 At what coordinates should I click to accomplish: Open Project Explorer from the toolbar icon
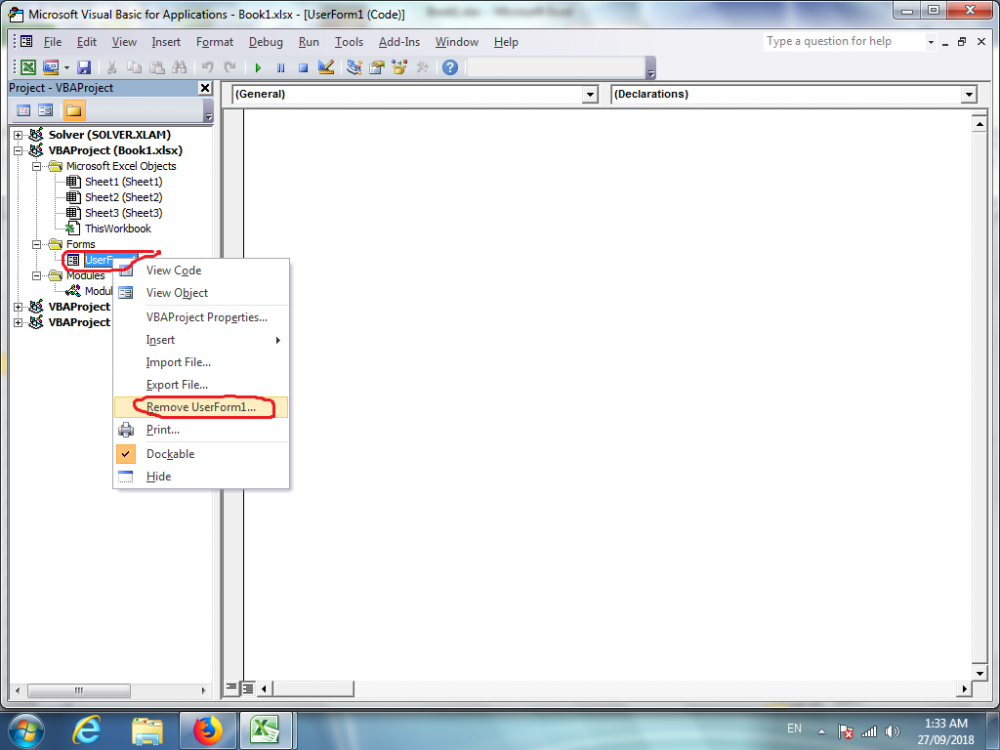point(354,67)
